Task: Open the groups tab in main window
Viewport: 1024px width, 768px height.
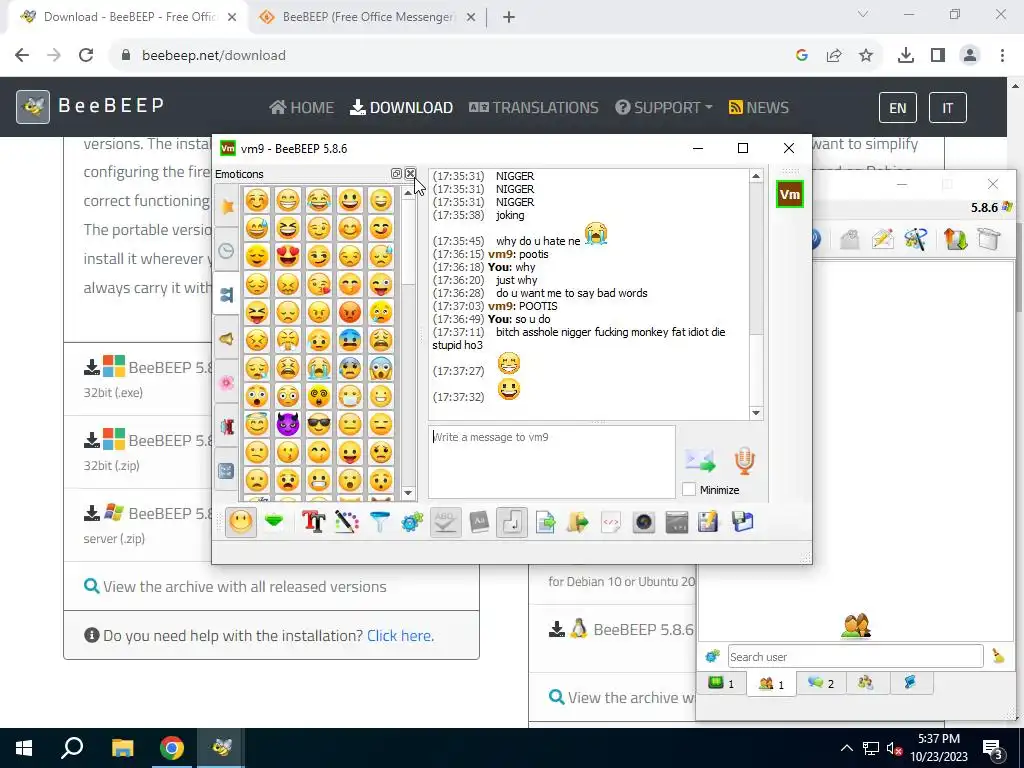Action: 866,683
